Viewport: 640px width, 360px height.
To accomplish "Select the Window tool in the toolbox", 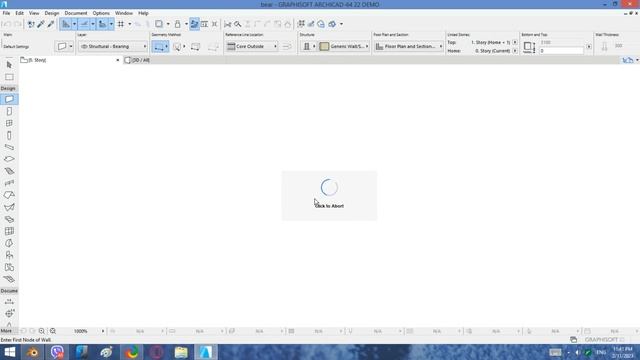I will pyautogui.click(x=9, y=123).
